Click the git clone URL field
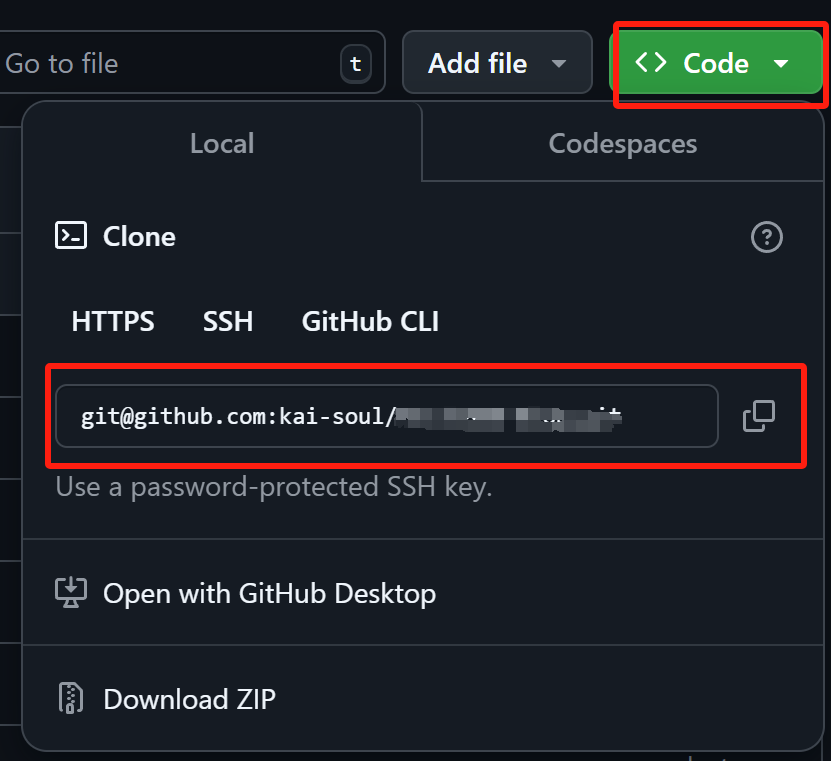Screen dimensions: 831x761 (x=386, y=415)
